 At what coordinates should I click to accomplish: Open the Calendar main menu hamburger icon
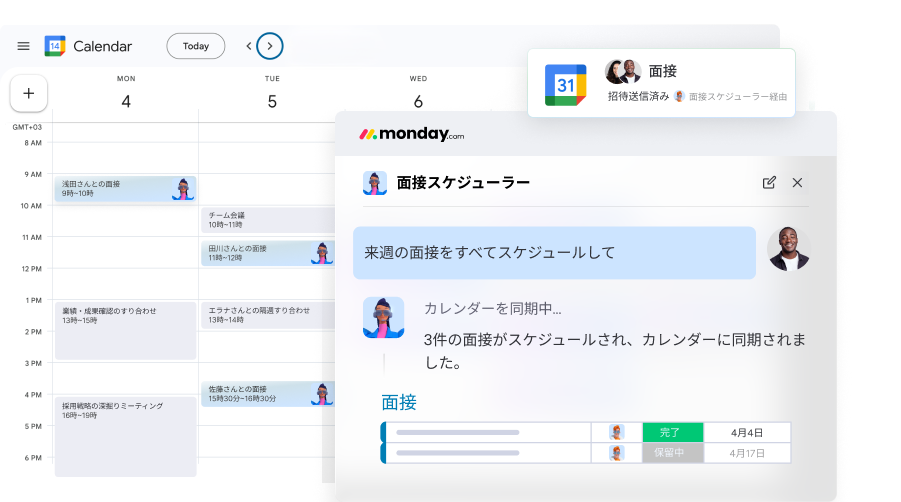click(x=23, y=46)
